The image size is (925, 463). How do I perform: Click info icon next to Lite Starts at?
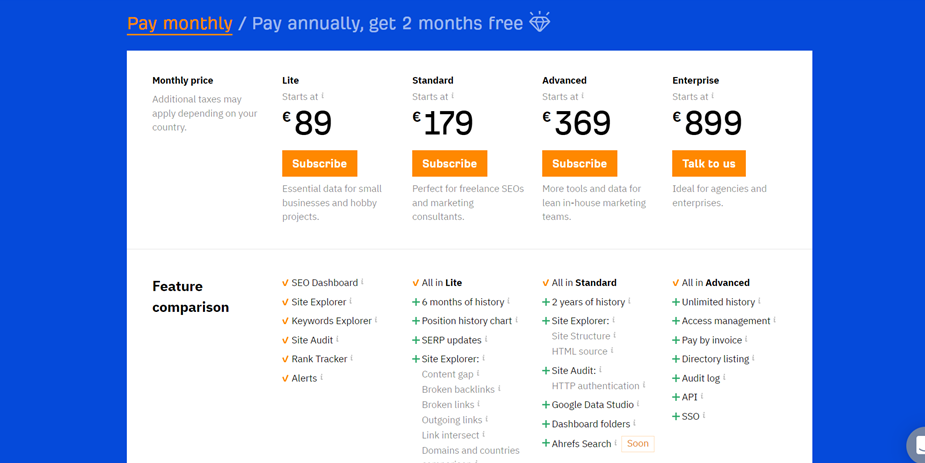coord(323,96)
